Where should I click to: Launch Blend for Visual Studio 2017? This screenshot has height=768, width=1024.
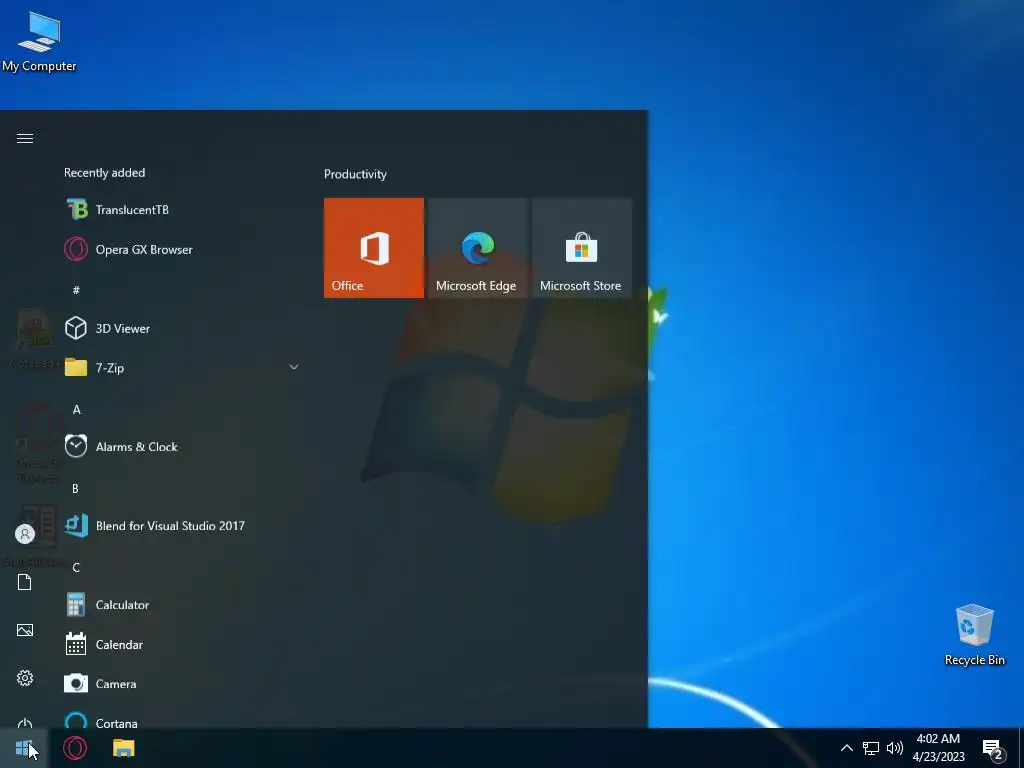pos(180,526)
